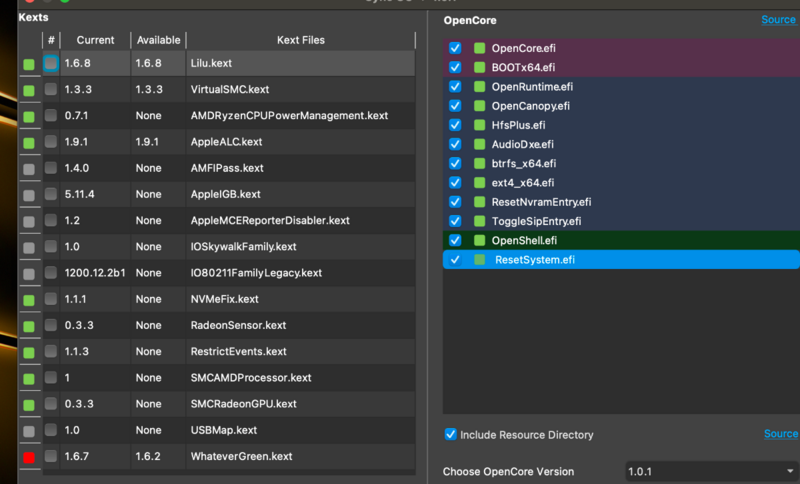
Task: Click green status square for VirtualSMC.kext
Action: pyautogui.click(x=29, y=91)
